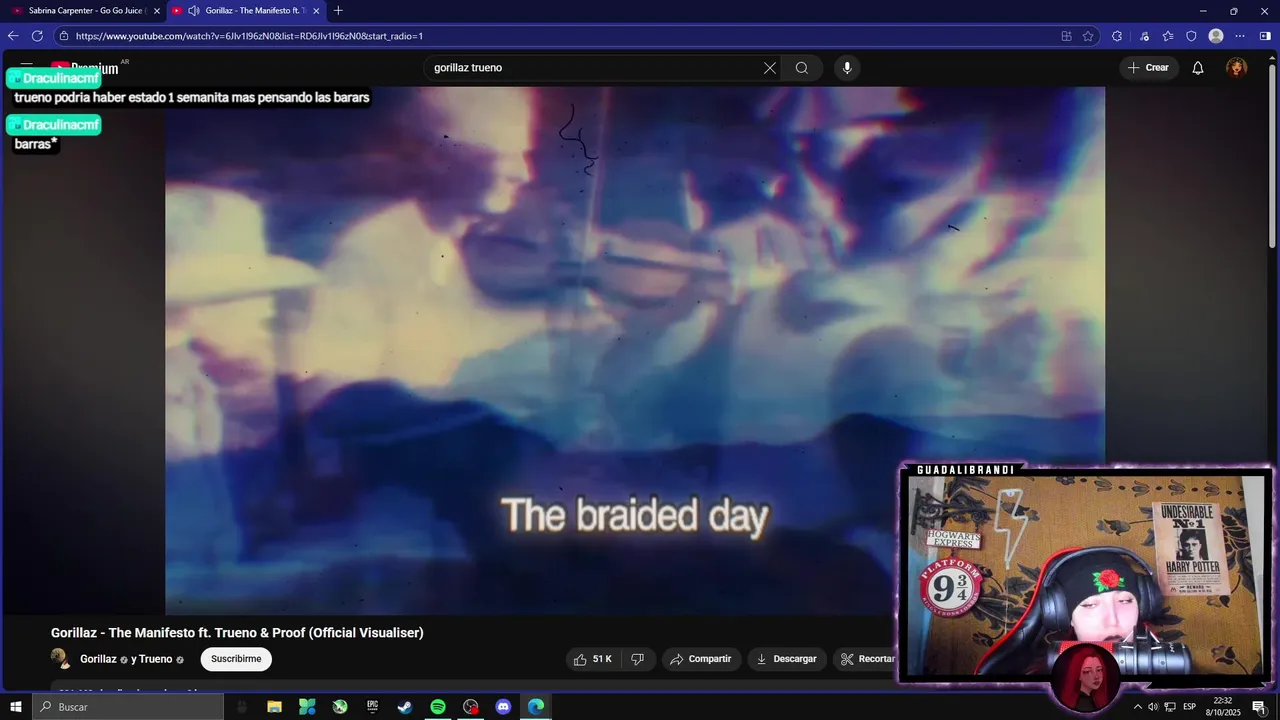Open Spotify from the taskbar

pyautogui.click(x=438, y=707)
